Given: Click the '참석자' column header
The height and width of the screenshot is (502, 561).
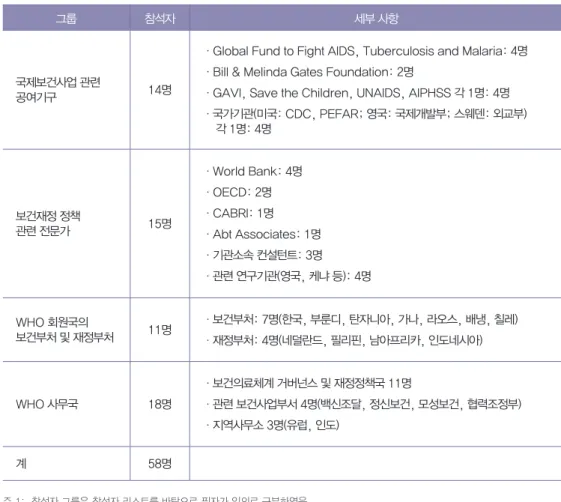Looking at the screenshot, I should click(x=160, y=18).
